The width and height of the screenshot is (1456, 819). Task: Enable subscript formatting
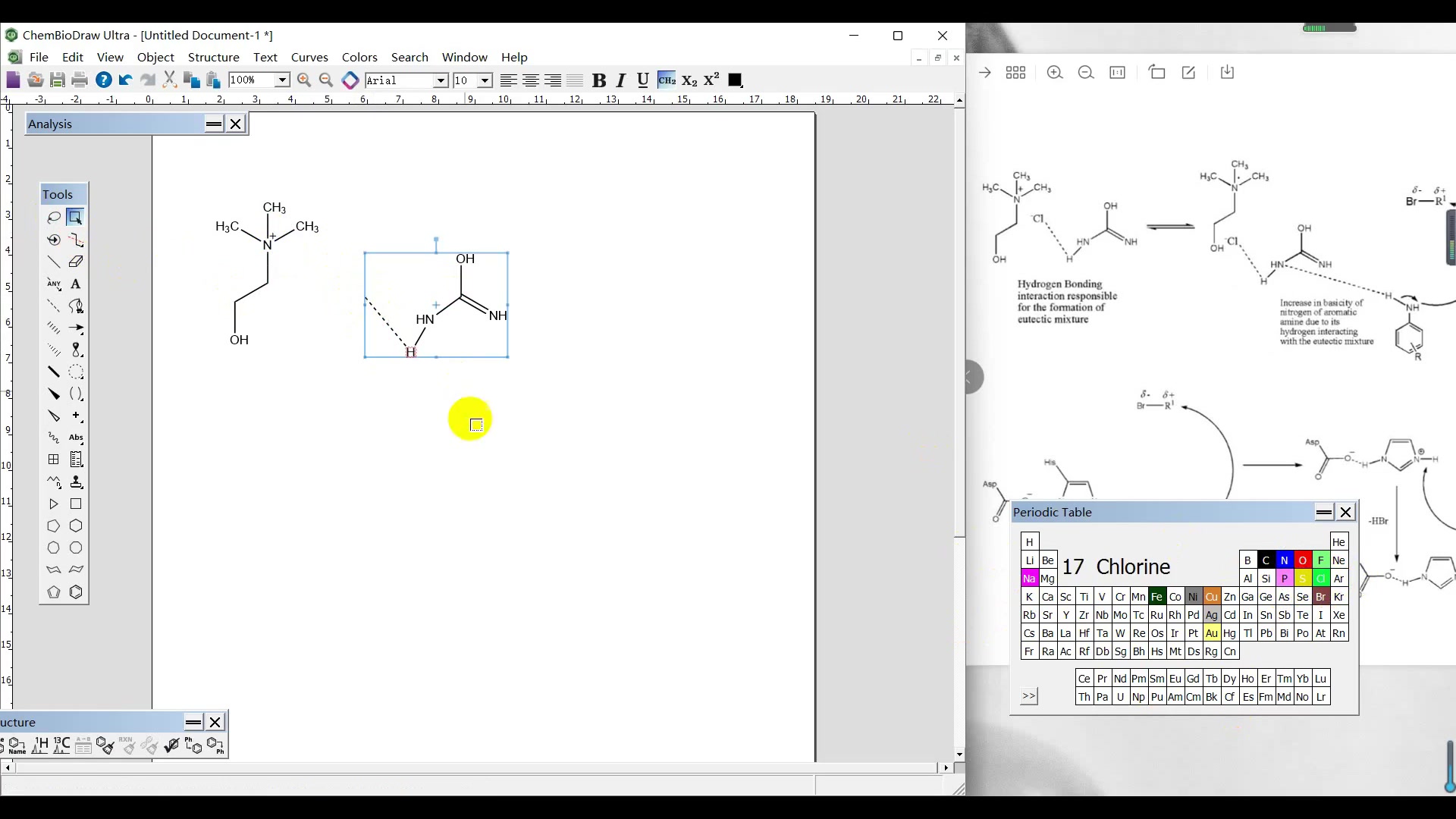[x=689, y=80]
